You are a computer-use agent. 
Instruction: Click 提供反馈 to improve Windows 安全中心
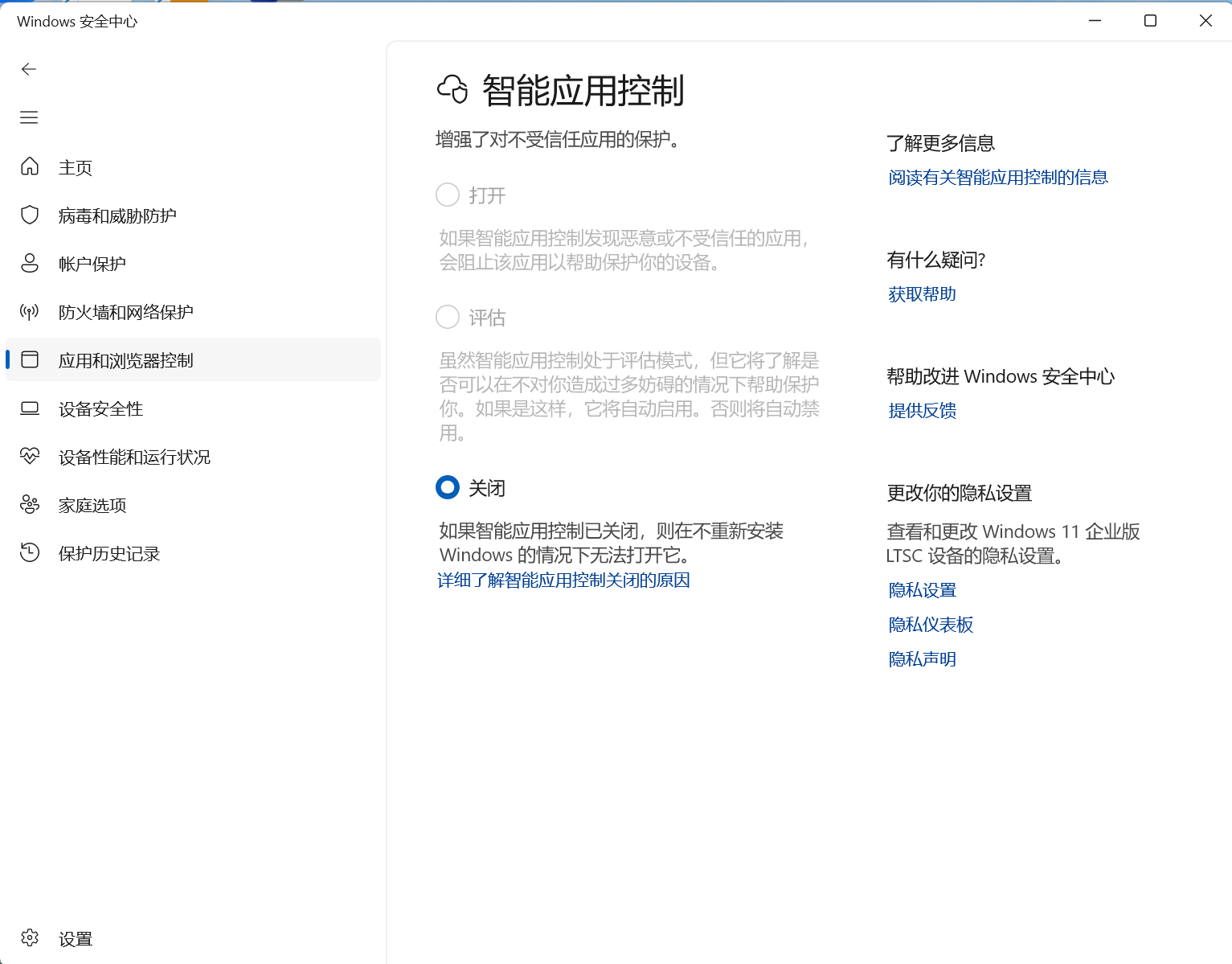click(922, 411)
